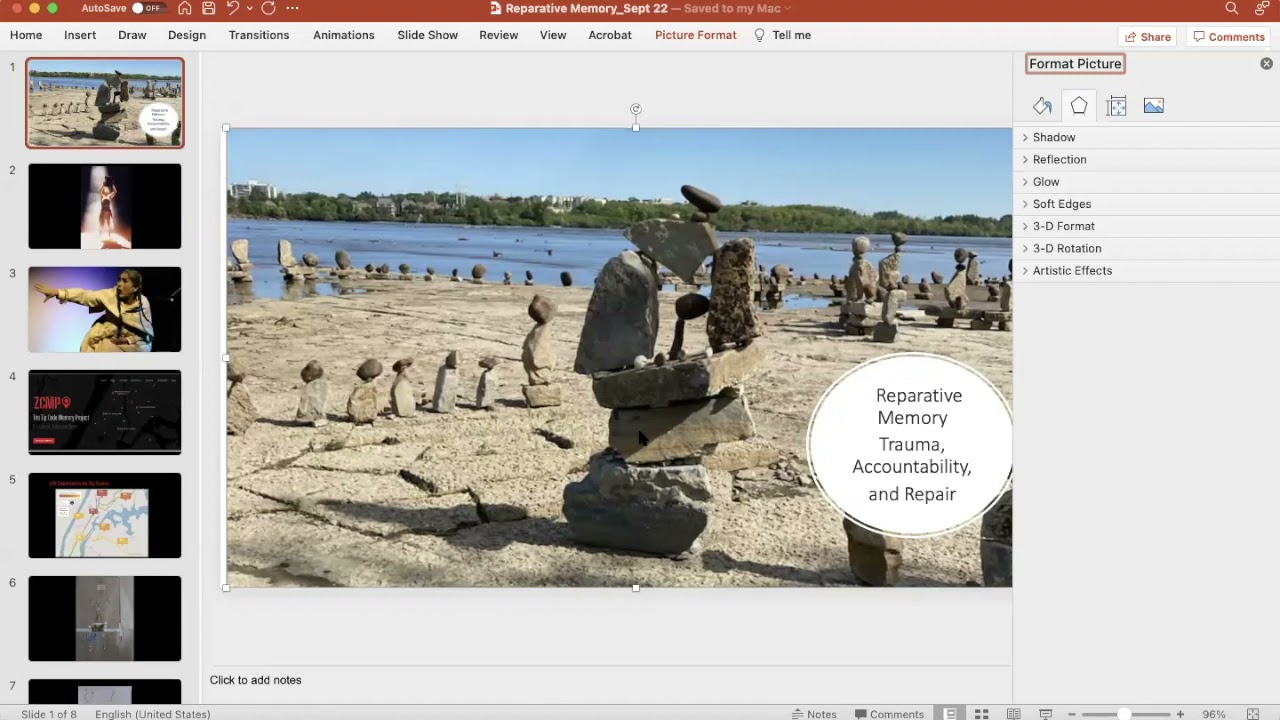Click English (United States) language indicator
The image size is (1280, 720).
coord(153,714)
